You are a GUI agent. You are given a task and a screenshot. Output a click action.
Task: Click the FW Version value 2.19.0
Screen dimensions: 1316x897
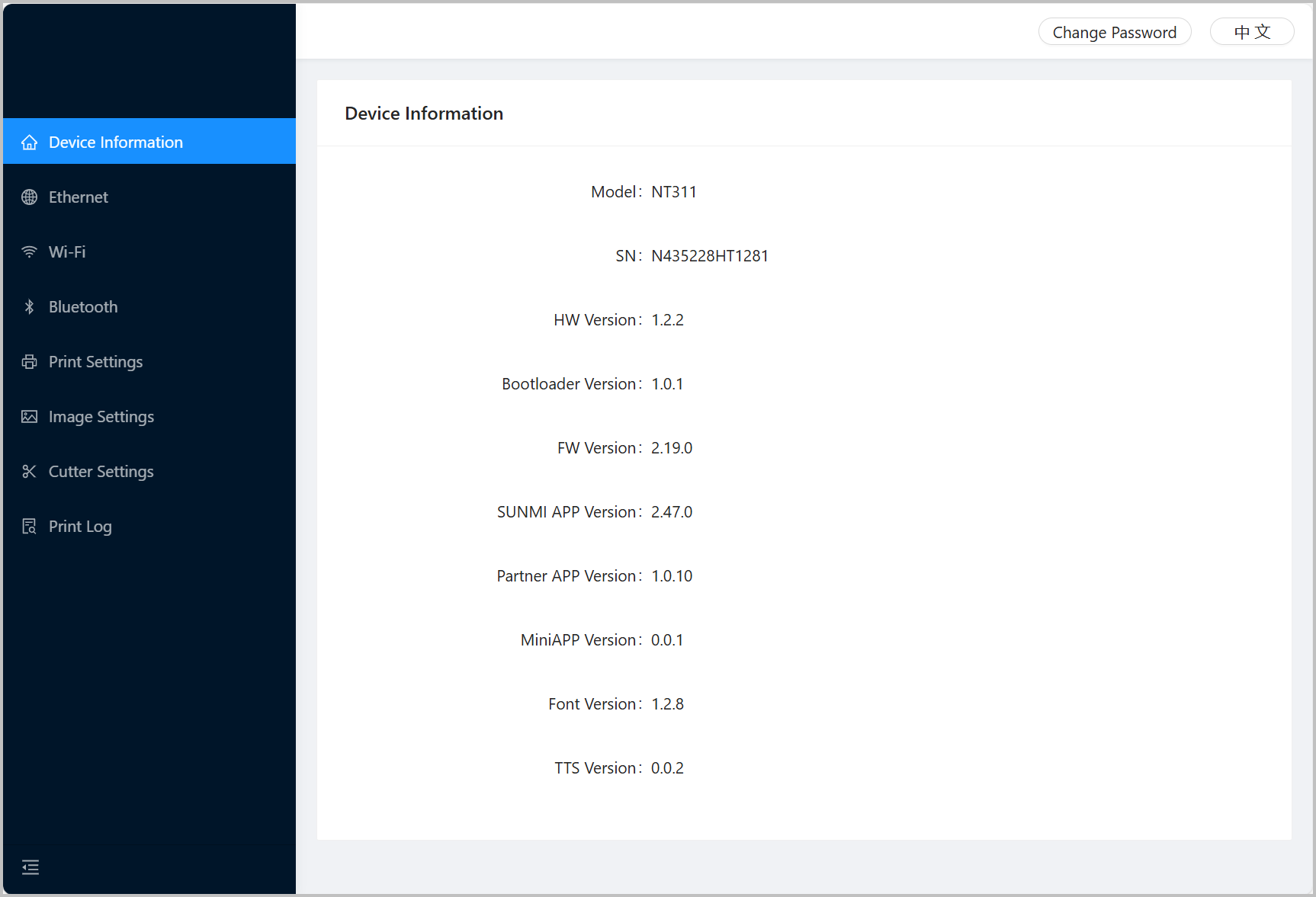671,448
